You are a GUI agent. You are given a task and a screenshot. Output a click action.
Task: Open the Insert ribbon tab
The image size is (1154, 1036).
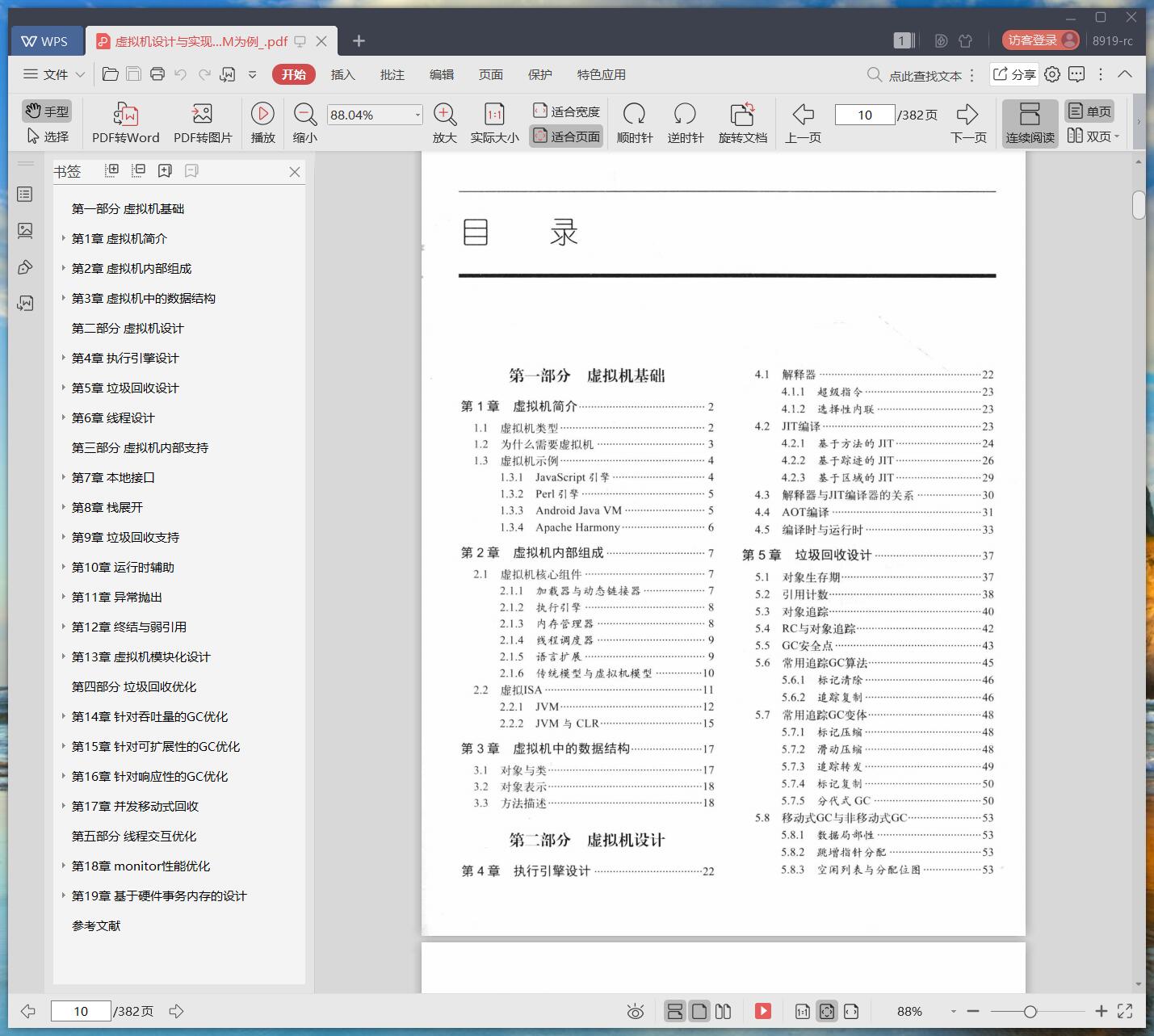(342, 74)
